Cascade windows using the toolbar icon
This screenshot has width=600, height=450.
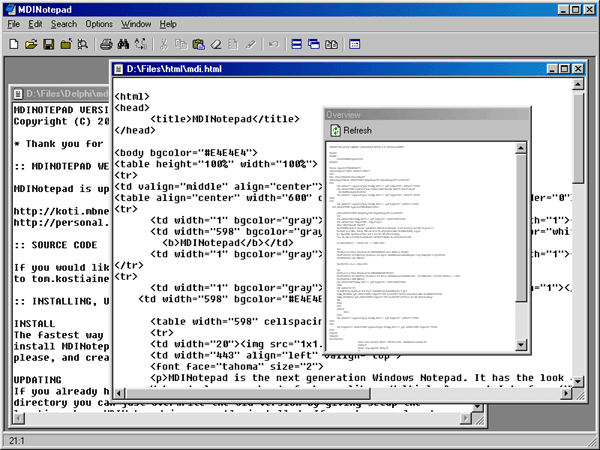pyautogui.click(x=314, y=44)
